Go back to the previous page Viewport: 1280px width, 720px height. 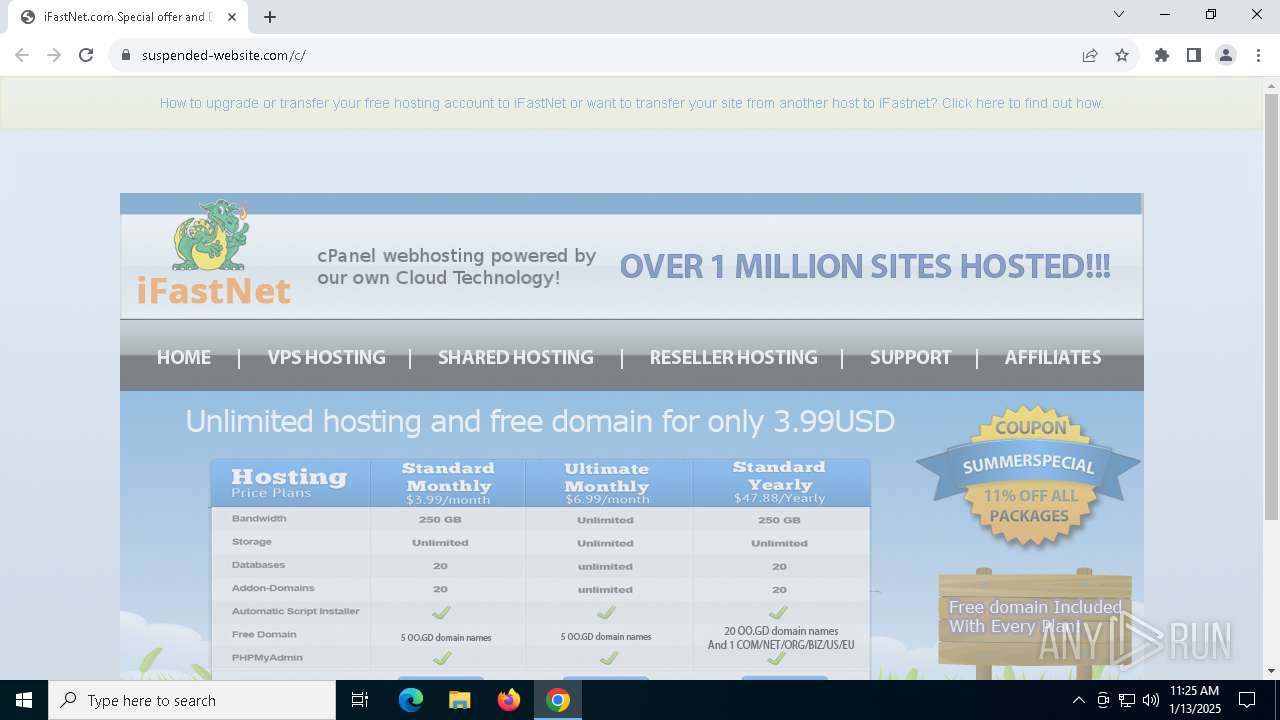(22, 55)
